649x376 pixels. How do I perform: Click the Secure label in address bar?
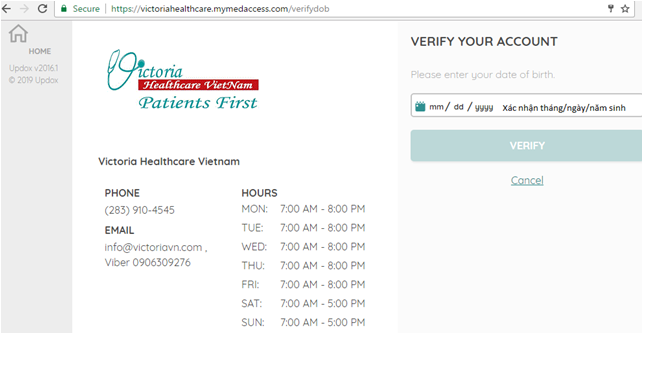click(x=86, y=9)
